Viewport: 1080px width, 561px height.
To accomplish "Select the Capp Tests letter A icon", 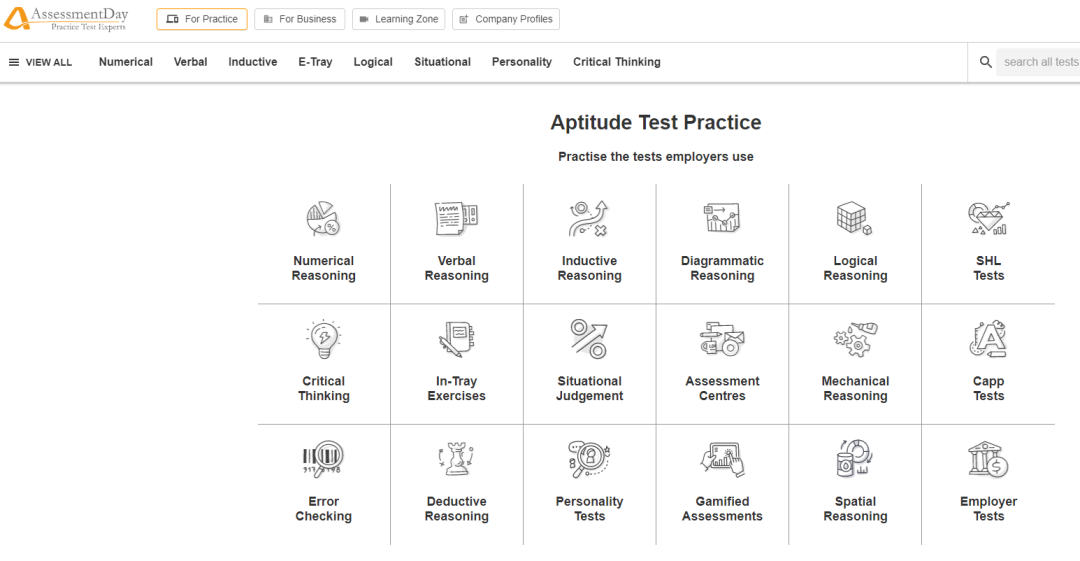I will 988,339.
